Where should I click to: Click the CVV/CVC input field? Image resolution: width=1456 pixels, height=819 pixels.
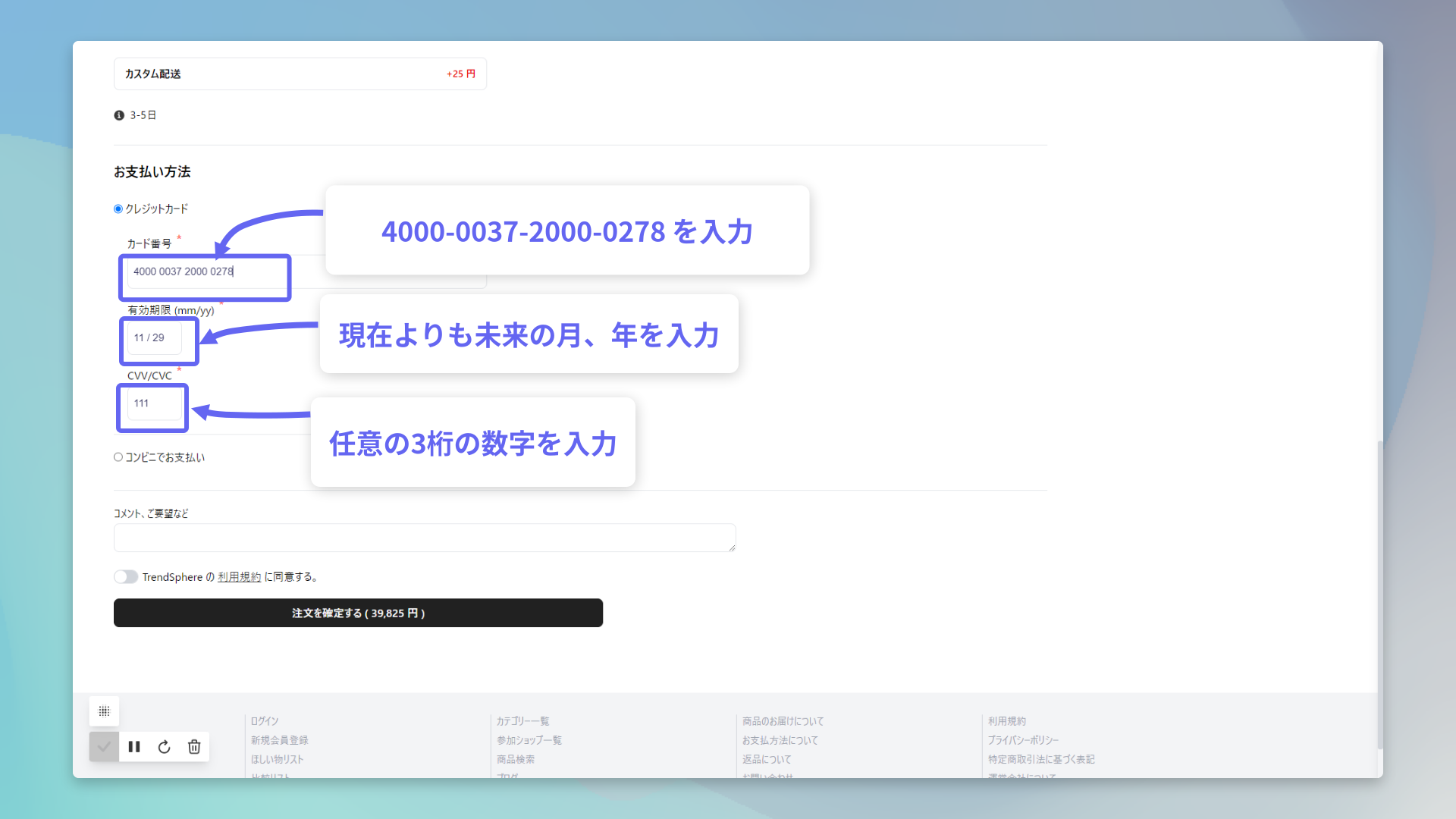[x=155, y=404]
